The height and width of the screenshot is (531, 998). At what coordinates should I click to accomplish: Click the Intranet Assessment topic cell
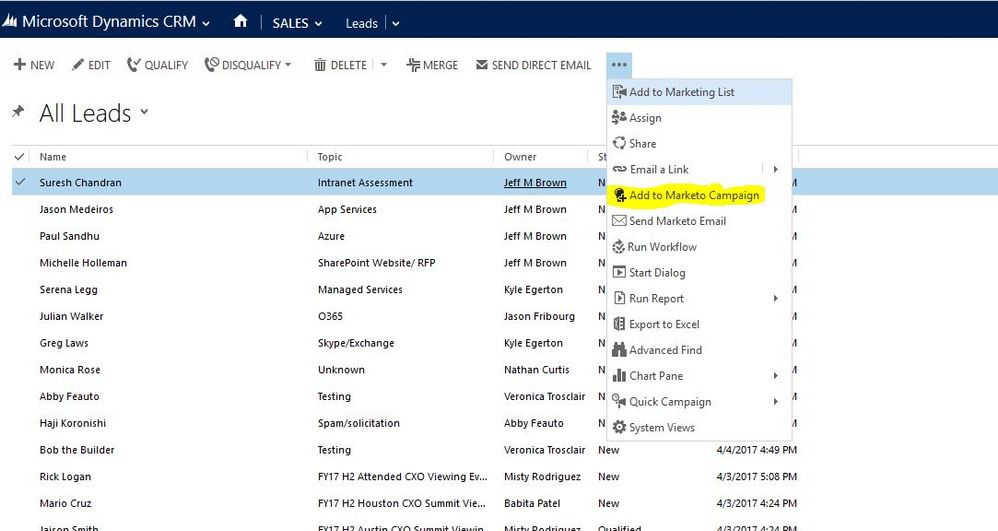(365, 183)
